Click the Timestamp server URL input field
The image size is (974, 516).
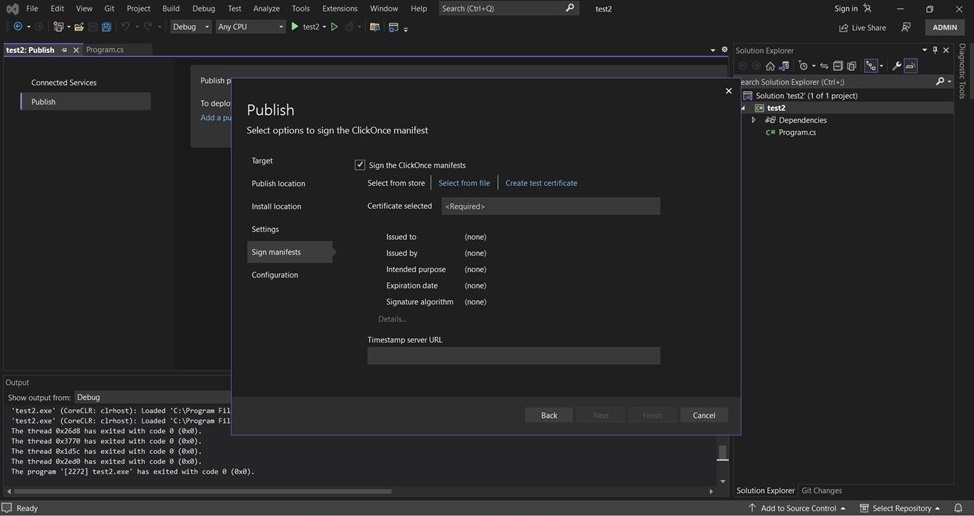[513, 356]
